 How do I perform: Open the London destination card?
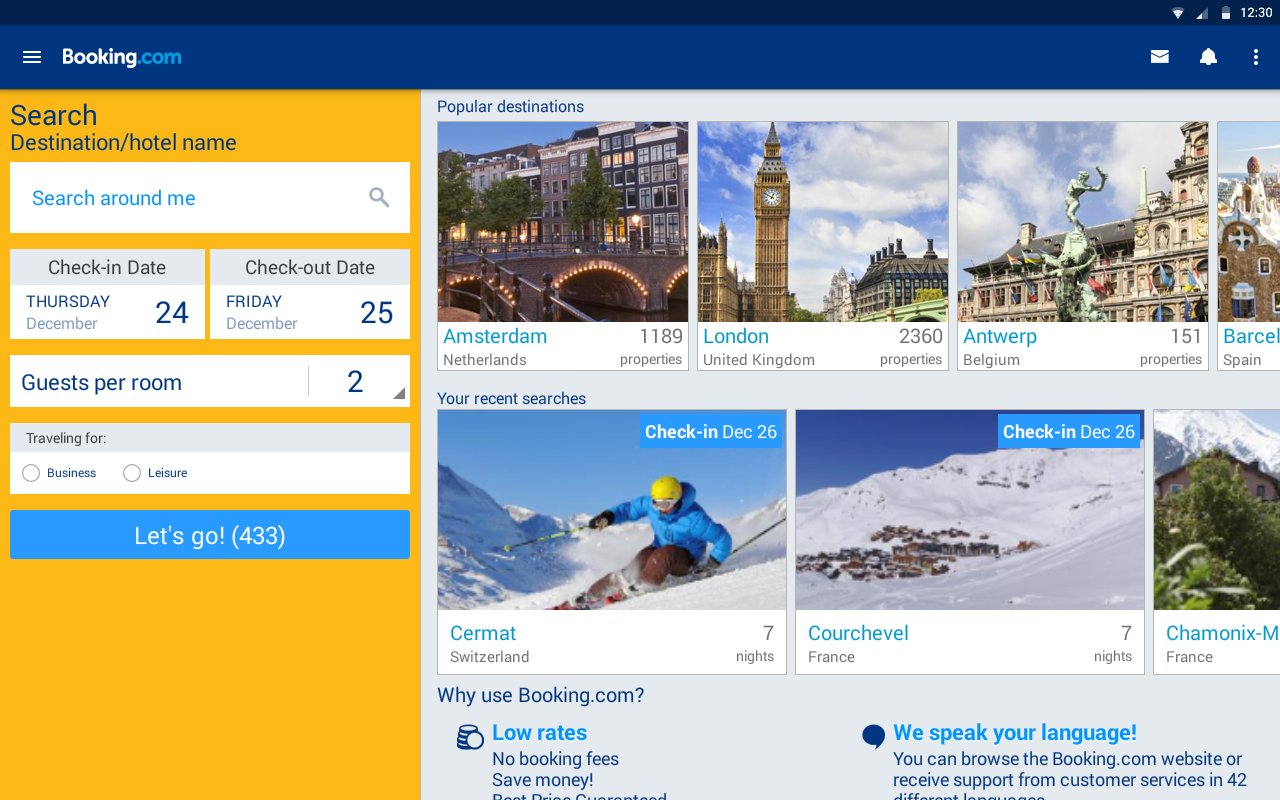click(823, 246)
